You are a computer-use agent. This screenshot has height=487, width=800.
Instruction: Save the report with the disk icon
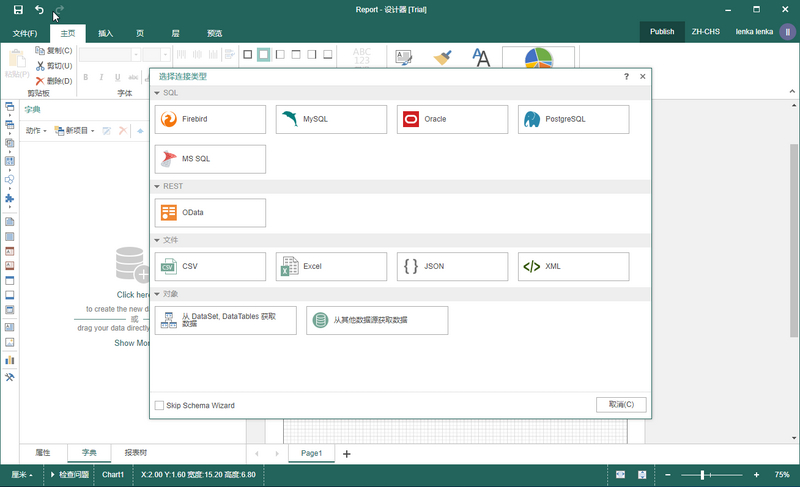click(18, 10)
